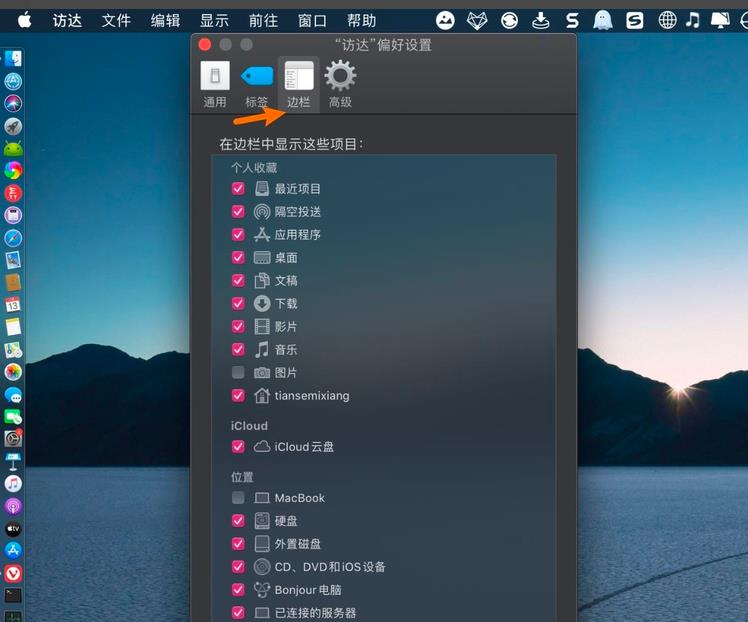Open the 访达 menu
748x622 pixels.
67,21
